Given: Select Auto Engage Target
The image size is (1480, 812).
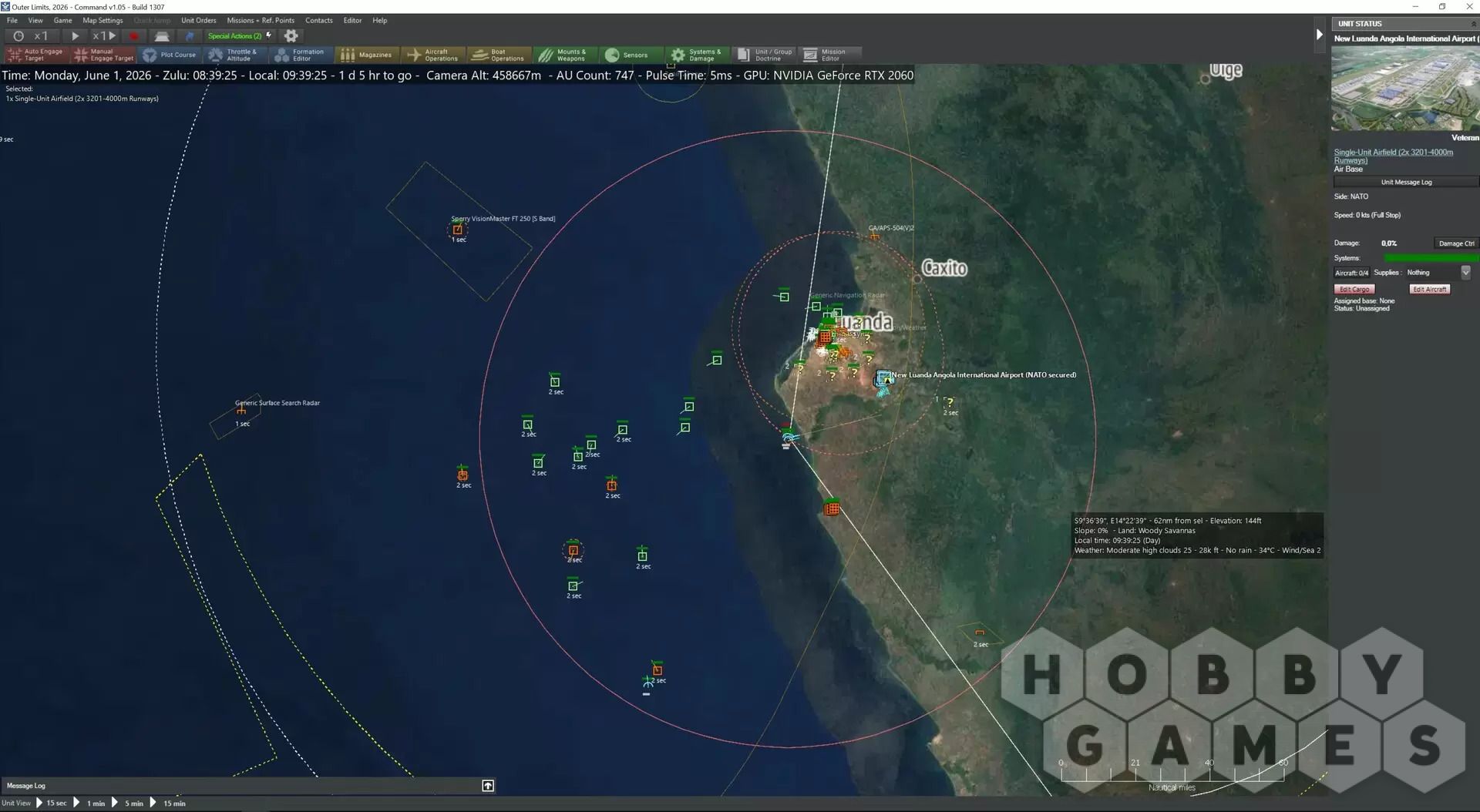Looking at the screenshot, I should pyautogui.click(x=36, y=55).
